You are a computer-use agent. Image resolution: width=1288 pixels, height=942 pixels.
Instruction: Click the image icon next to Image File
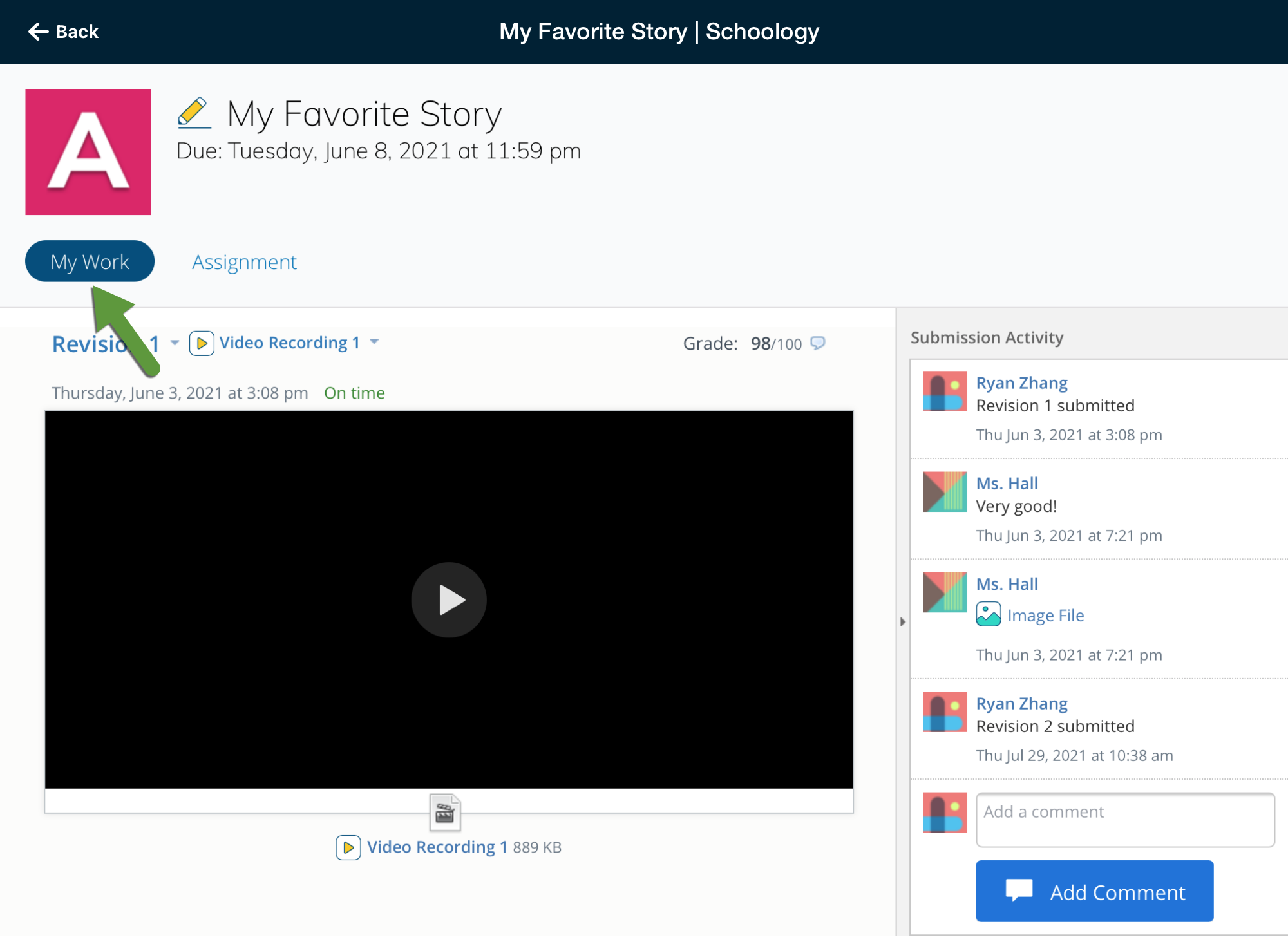pos(988,614)
